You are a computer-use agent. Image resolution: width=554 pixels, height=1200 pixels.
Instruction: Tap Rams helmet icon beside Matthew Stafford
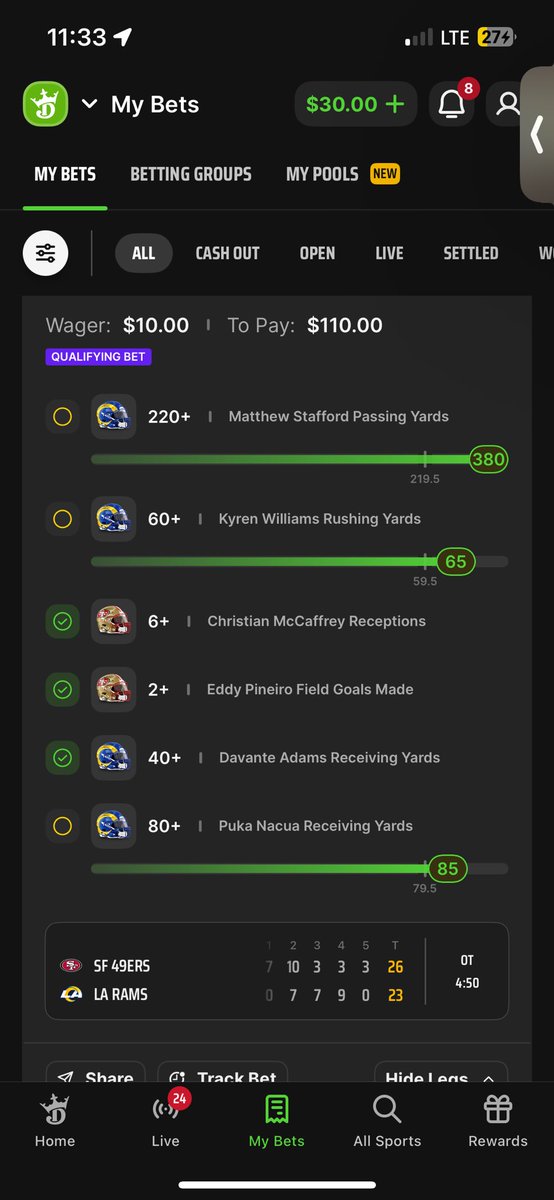click(x=113, y=416)
